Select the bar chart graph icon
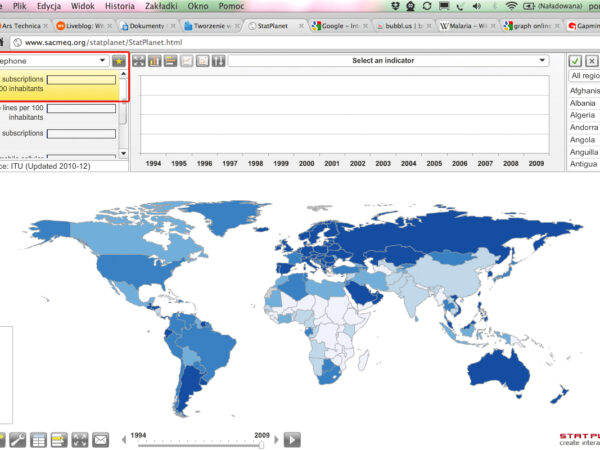Viewport: 600px width, 450px height. point(155,61)
